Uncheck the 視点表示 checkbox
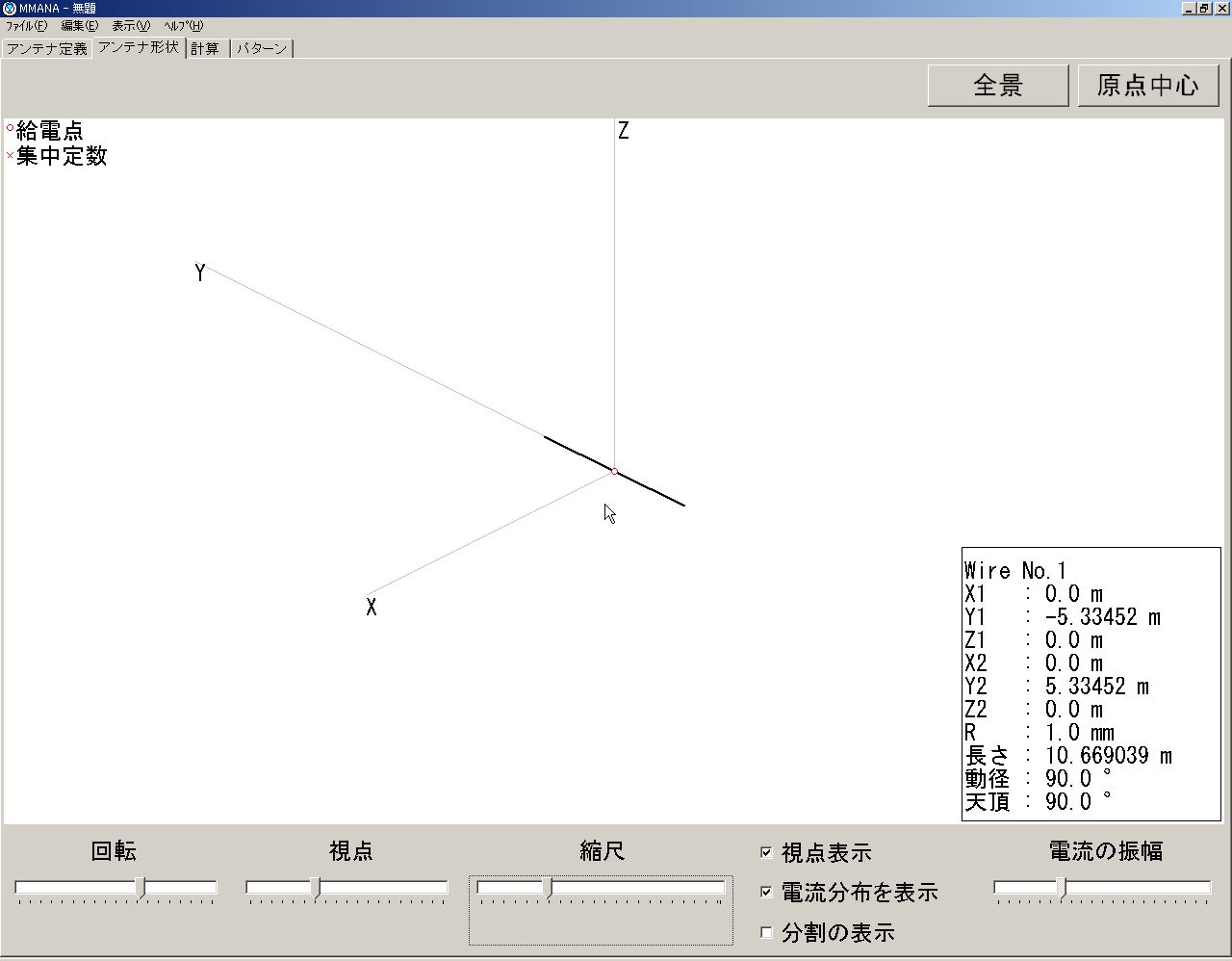The image size is (1232, 961). coord(767,852)
